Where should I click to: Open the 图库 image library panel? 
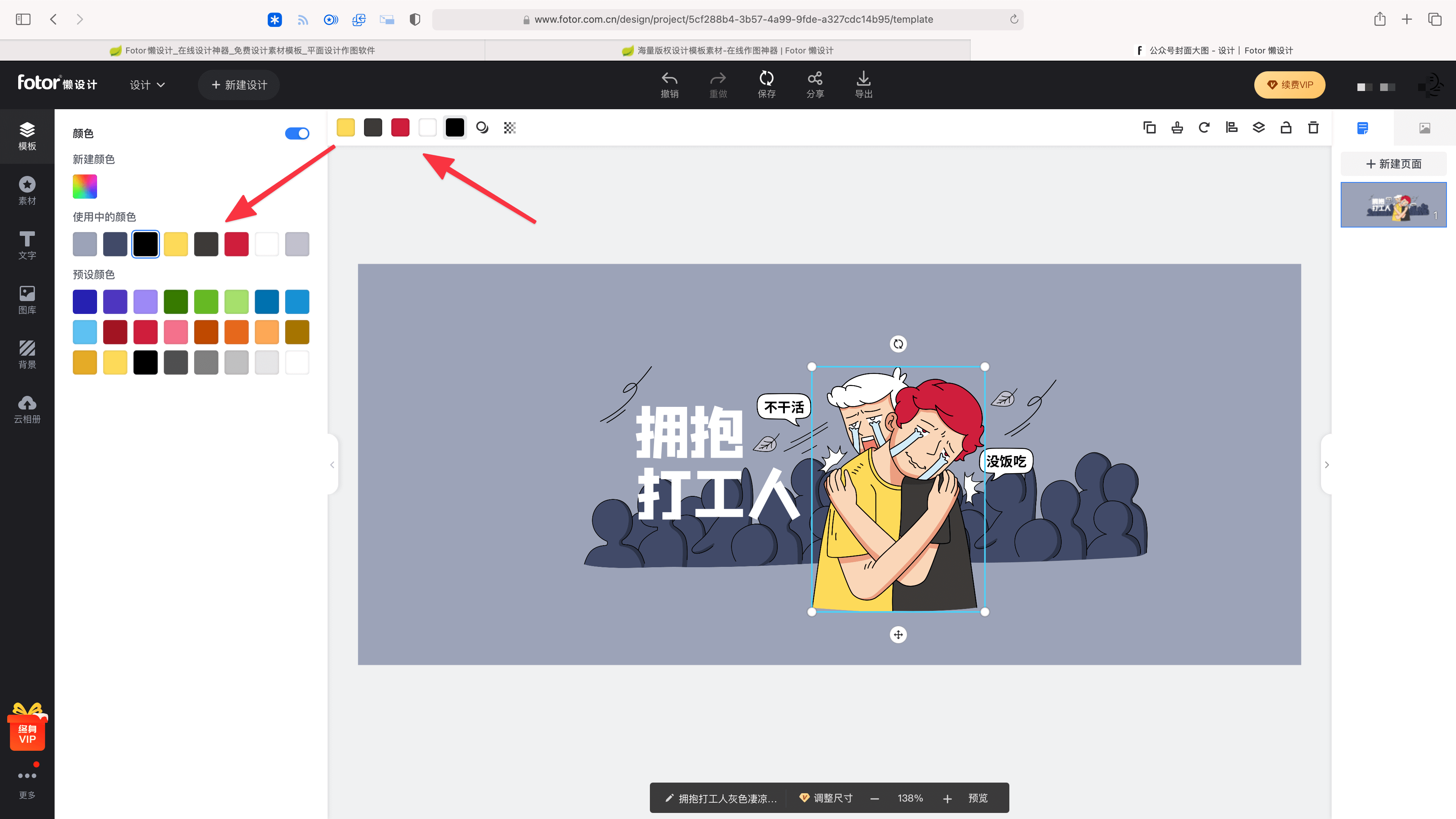coord(27,300)
